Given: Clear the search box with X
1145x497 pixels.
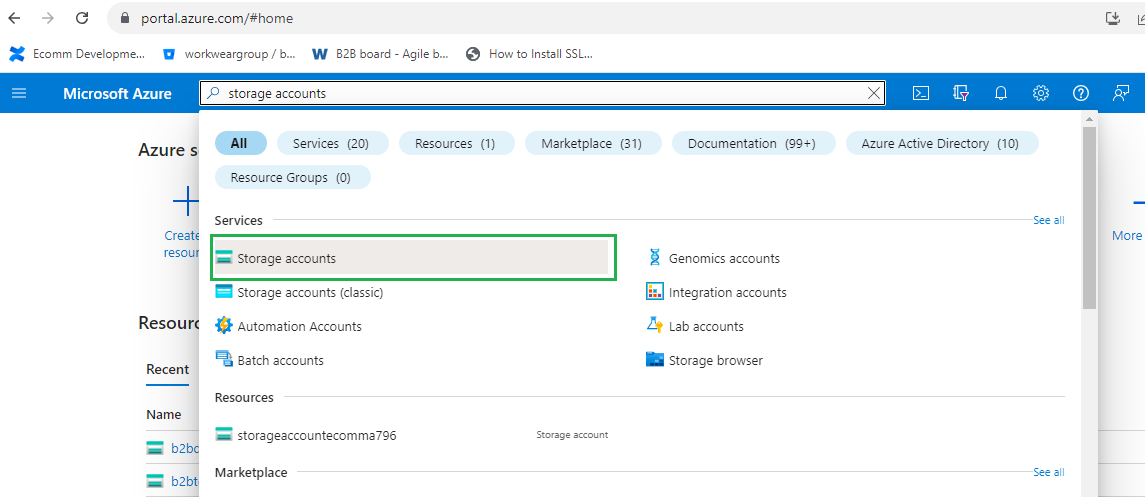Looking at the screenshot, I should [x=873, y=93].
